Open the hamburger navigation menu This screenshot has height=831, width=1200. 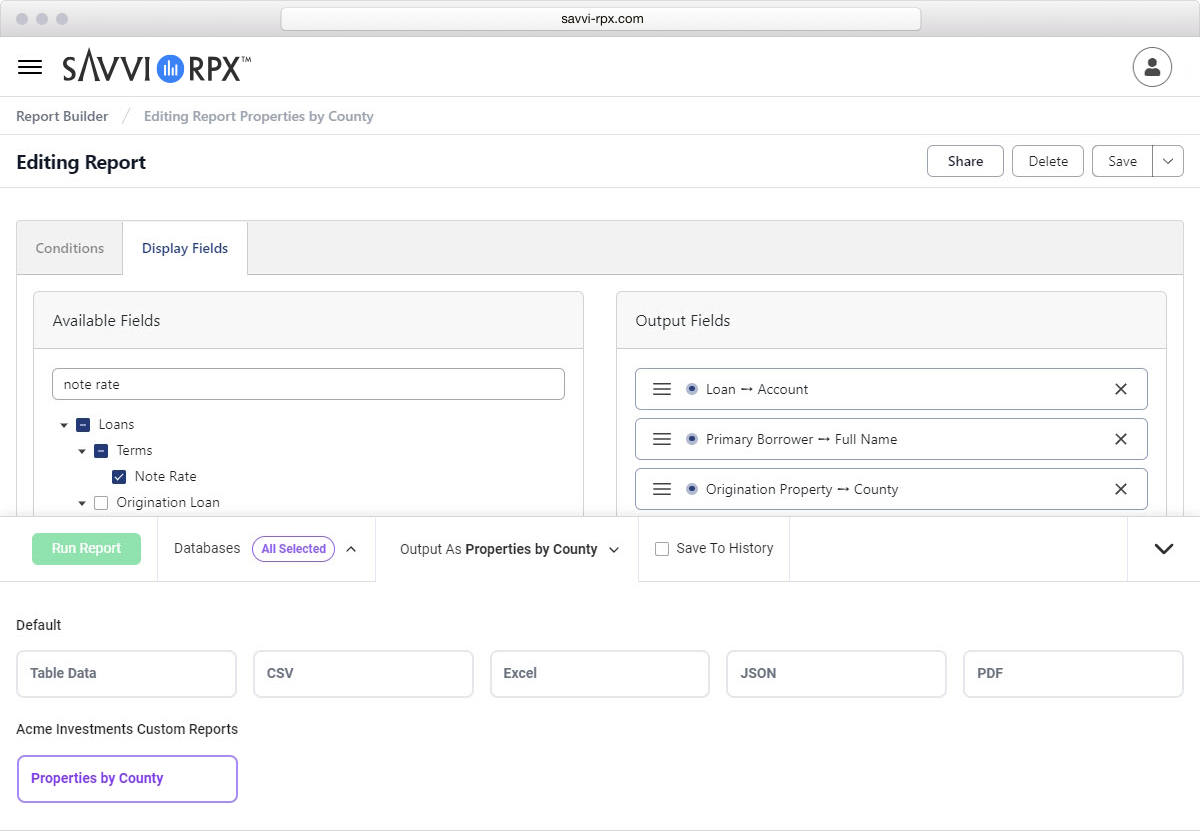click(30, 67)
